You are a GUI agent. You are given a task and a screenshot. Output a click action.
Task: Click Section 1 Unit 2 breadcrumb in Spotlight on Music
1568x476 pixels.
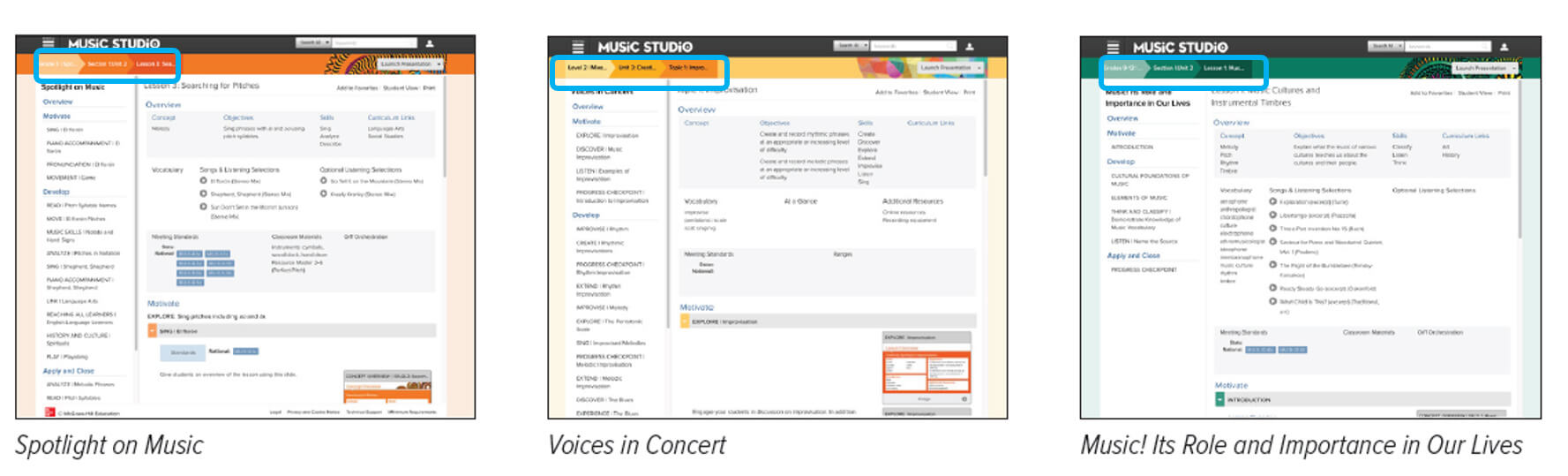[106, 64]
